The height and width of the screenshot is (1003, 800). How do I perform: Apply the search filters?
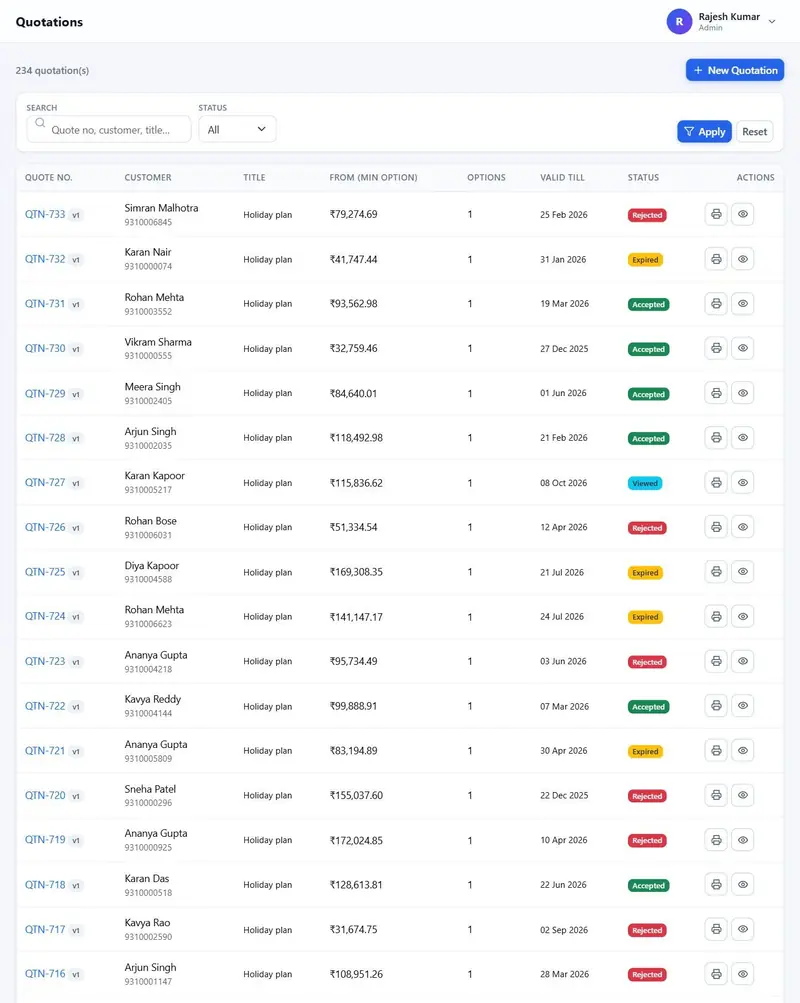pyautogui.click(x=704, y=131)
